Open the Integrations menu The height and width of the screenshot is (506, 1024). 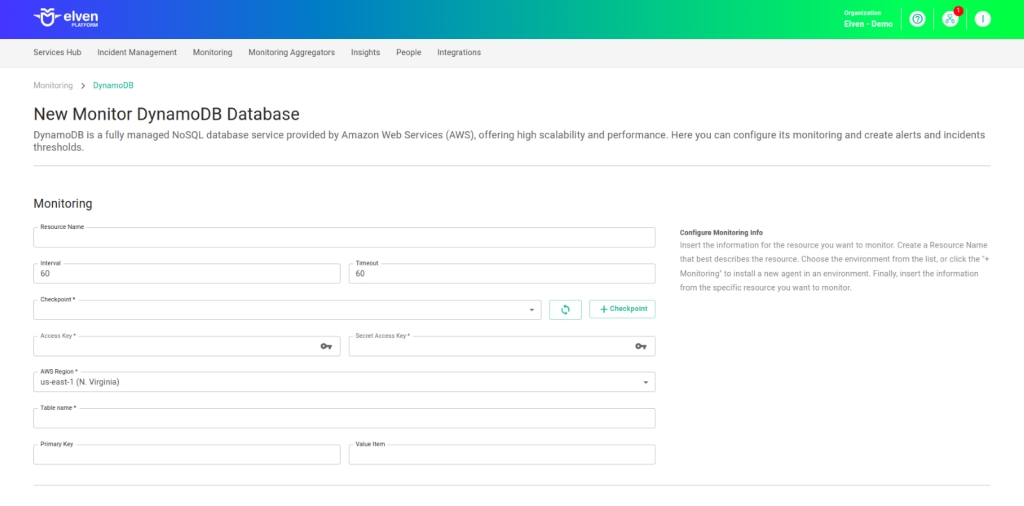459,53
